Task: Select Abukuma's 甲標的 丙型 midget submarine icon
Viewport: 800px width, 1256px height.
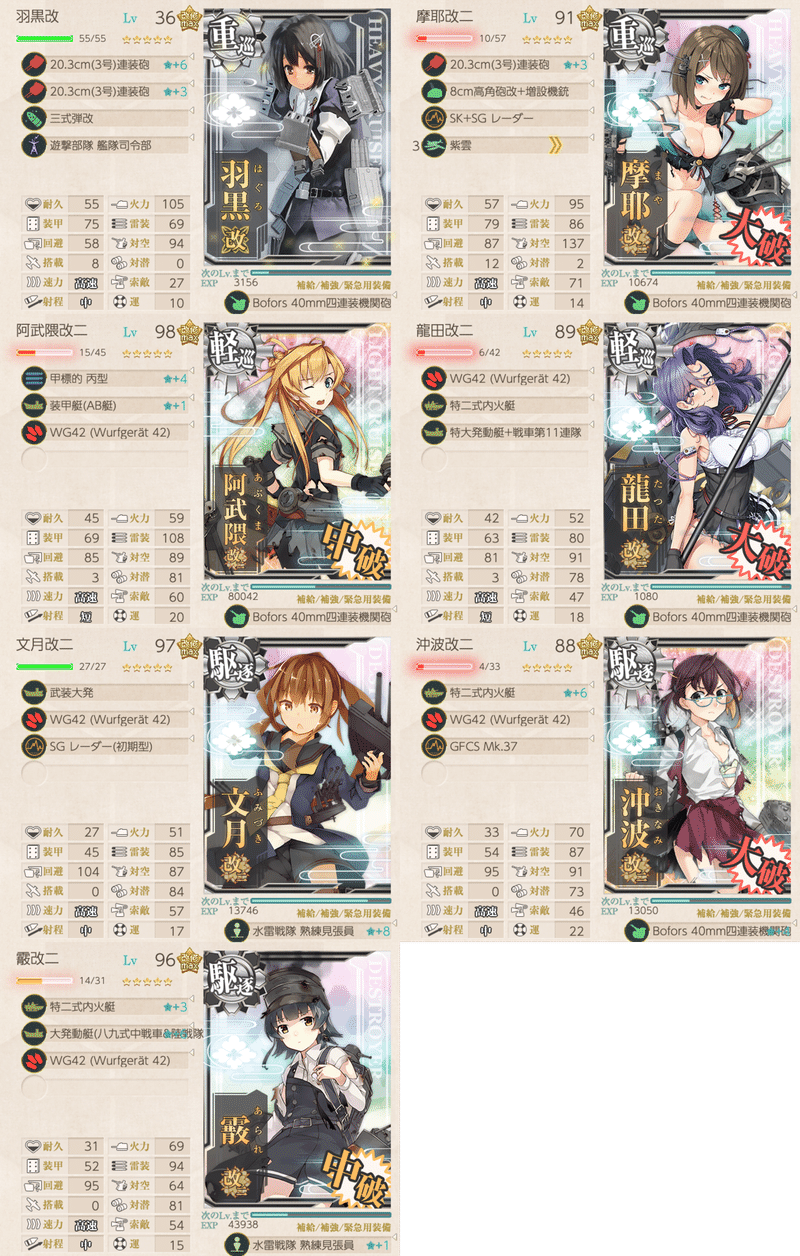Action: pyautogui.click(x=33, y=379)
